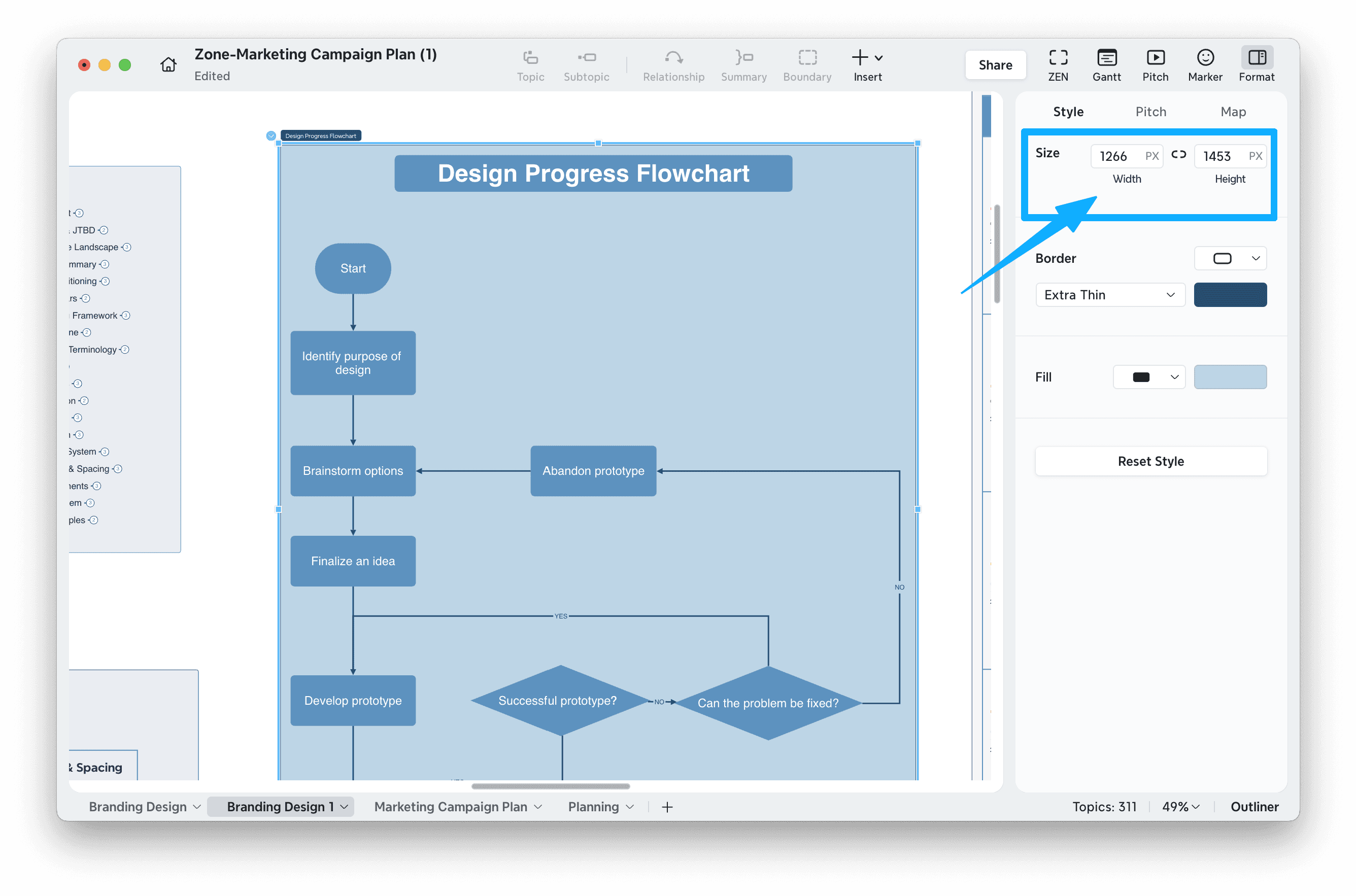Collapse the Terminology topic node
Viewport: 1356px width, 896px height.
(x=125, y=350)
